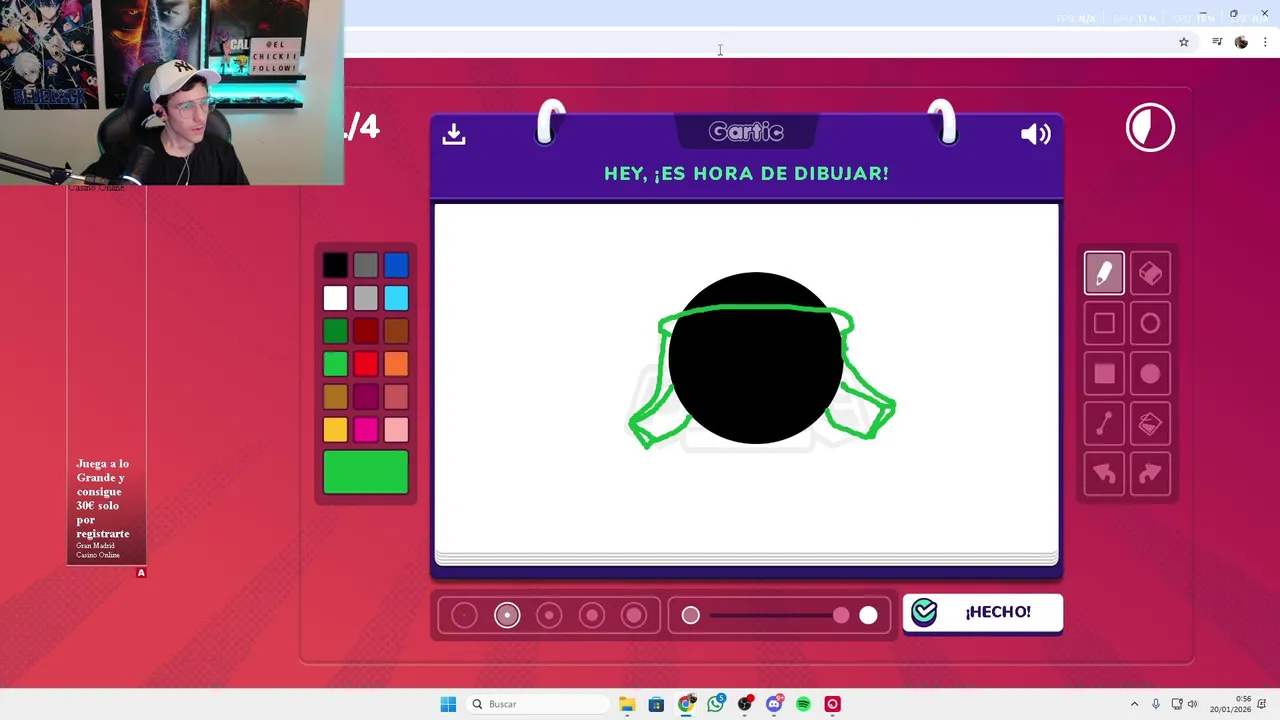
Task: Pick the dark blue color swatch
Action: tap(396, 265)
